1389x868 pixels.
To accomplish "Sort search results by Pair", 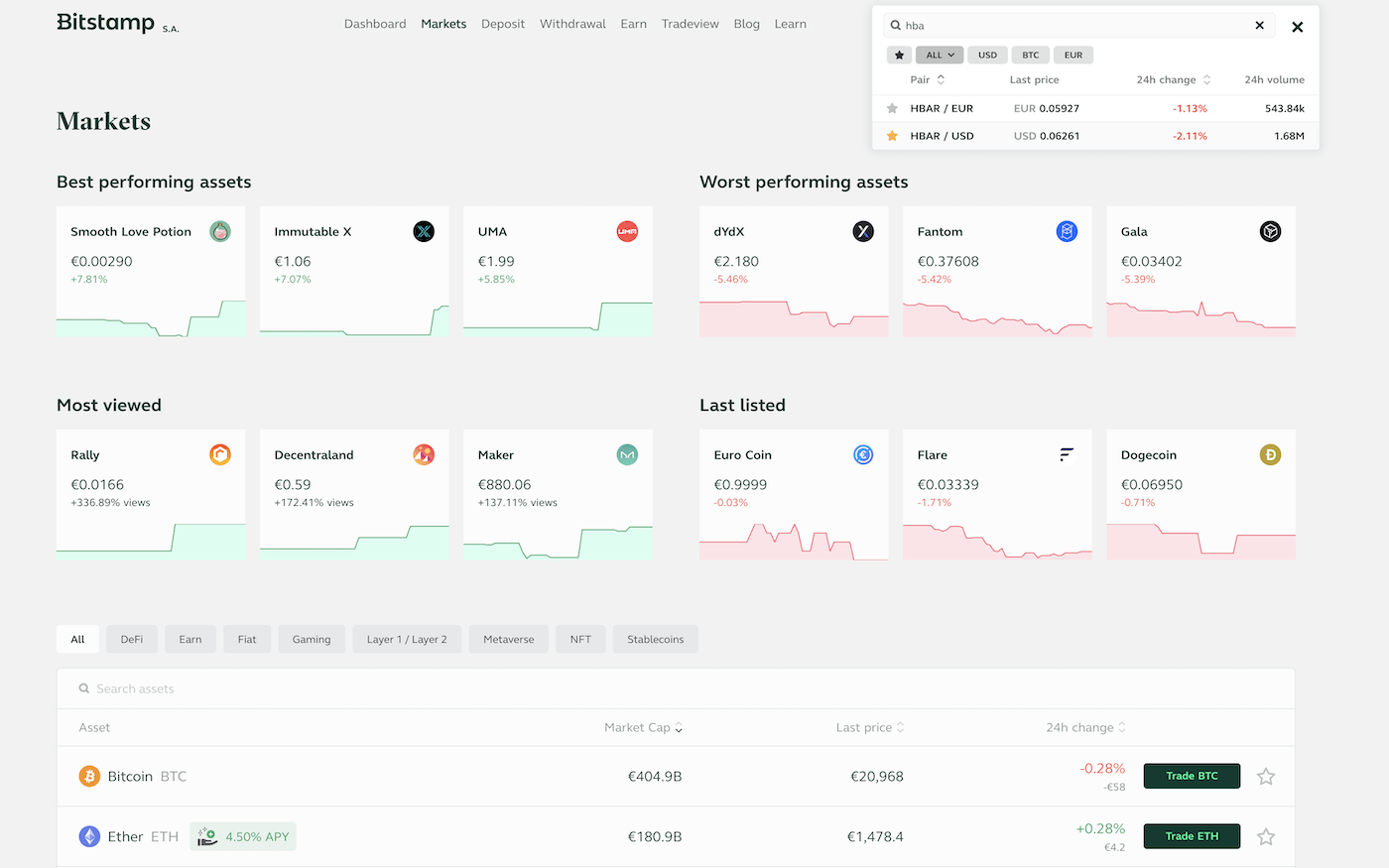I will click(928, 80).
